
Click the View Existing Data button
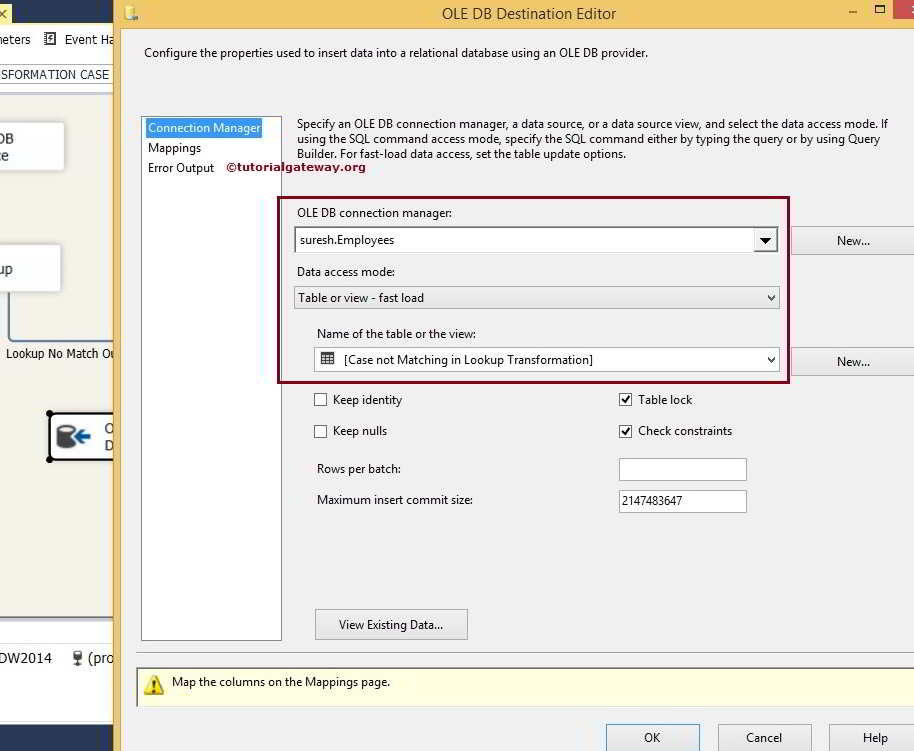coord(391,624)
